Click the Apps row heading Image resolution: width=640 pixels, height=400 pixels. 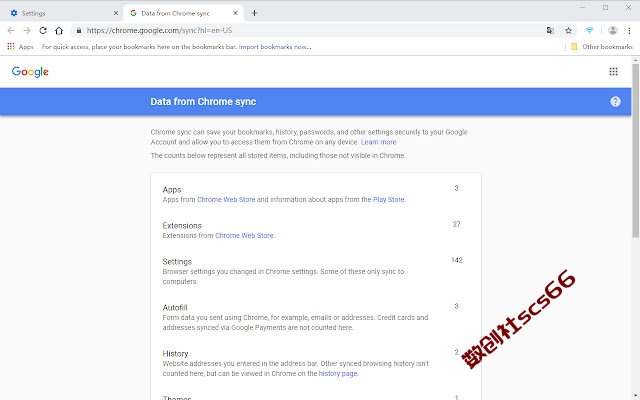coord(172,190)
